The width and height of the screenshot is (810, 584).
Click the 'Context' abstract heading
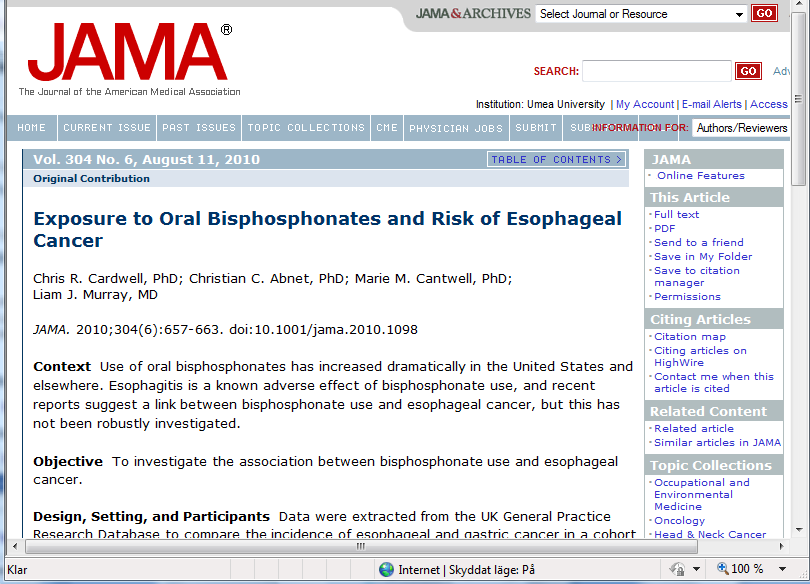click(x=62, y=367)
